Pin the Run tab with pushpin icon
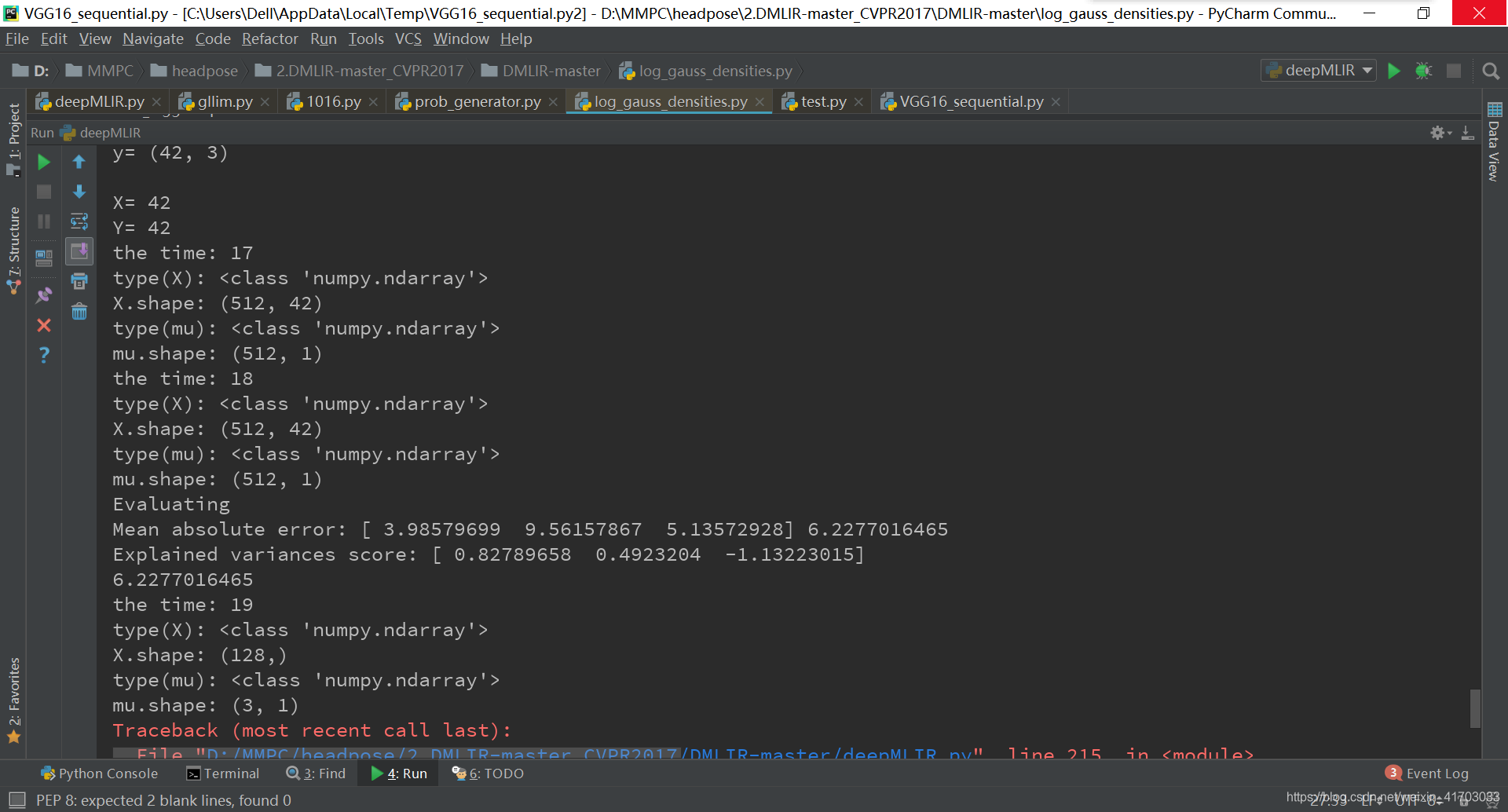This screenshot has width=1508, height=812. [44, 295]
